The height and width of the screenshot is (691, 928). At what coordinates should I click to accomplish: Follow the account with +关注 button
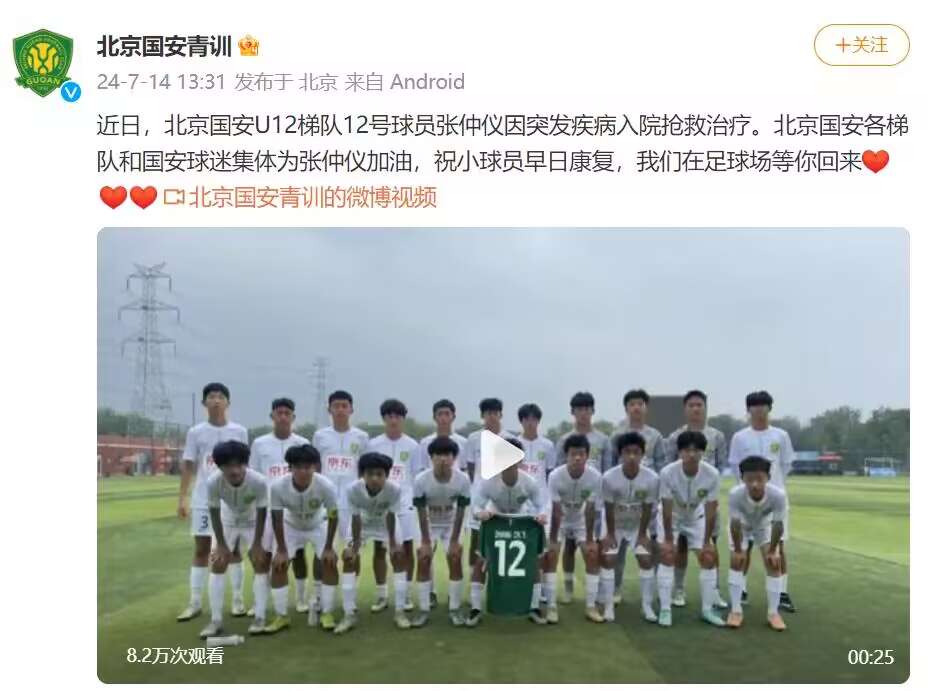point(861,45)
